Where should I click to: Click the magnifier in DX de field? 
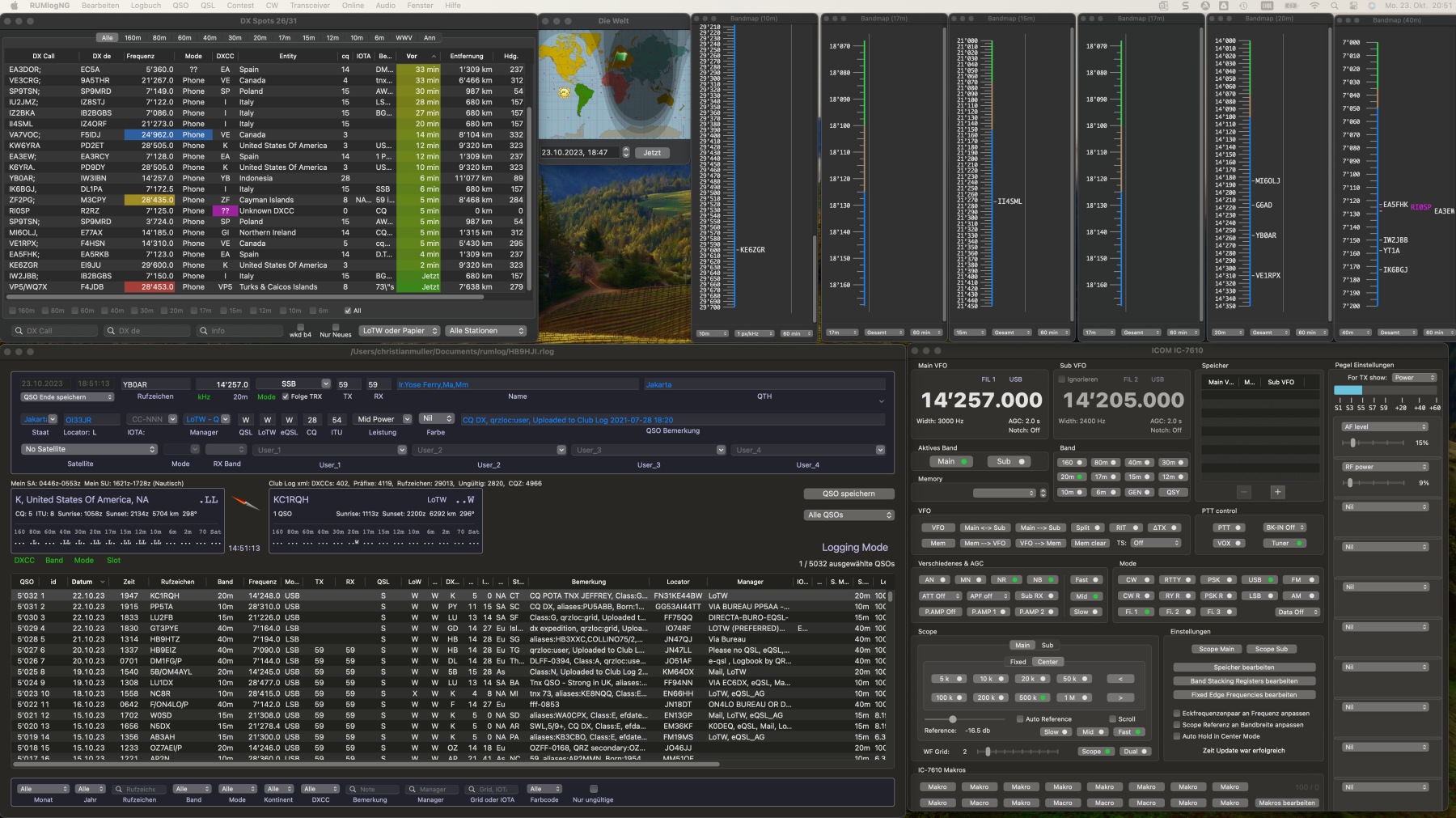coord(111,331)
